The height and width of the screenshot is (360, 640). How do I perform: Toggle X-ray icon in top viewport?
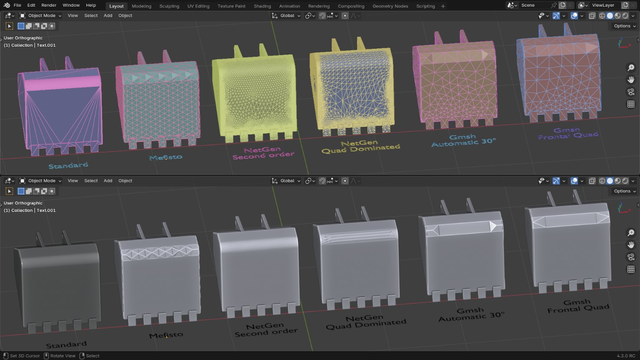pos(592,16)
